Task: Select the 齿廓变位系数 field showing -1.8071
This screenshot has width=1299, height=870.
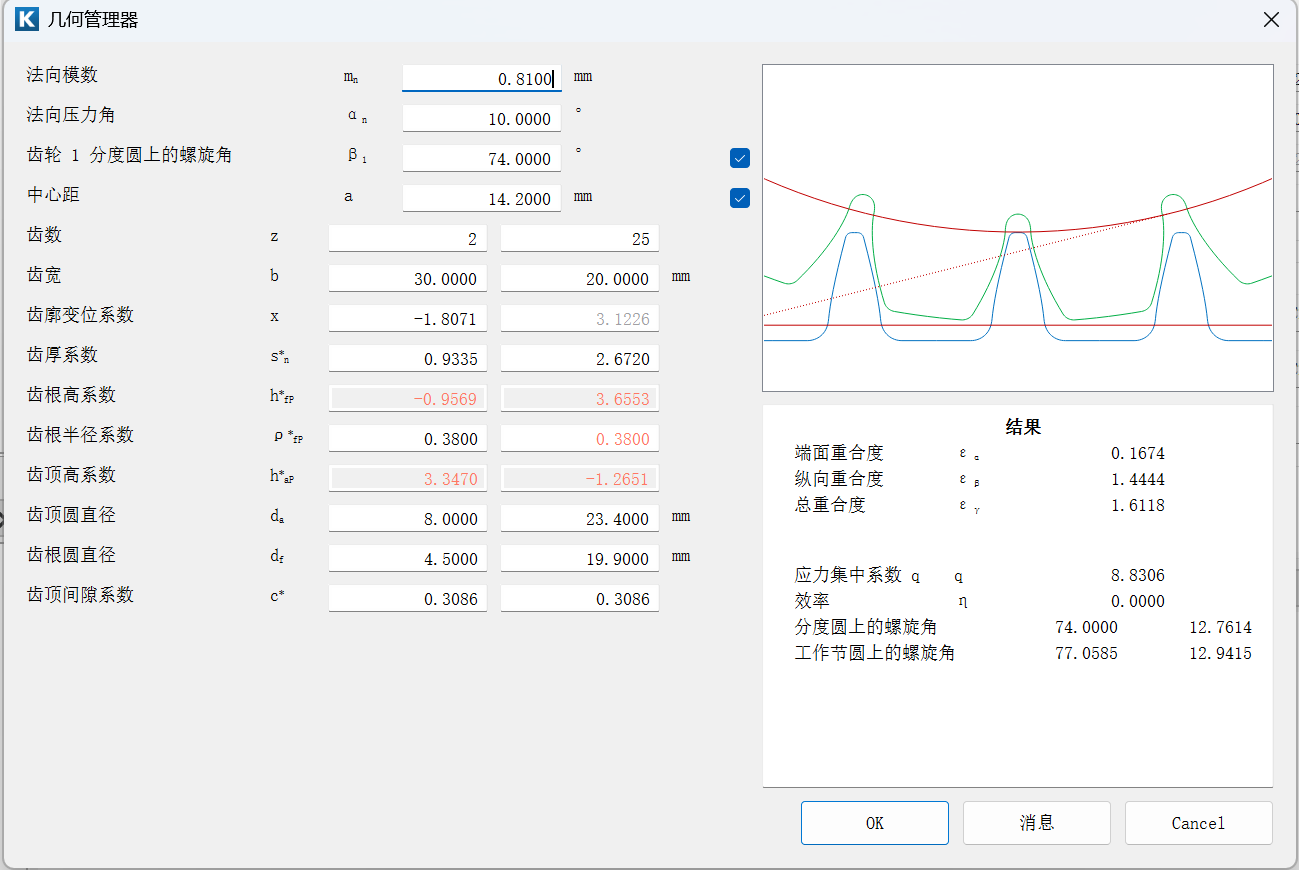Action: point(407,318)
